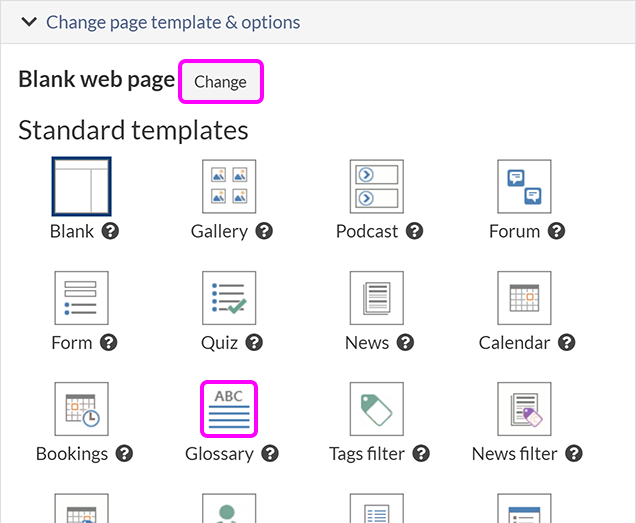Choose the Bookings template icon
Screen dimensions: 636x523
pyautogui.click(x=81, y=409)
